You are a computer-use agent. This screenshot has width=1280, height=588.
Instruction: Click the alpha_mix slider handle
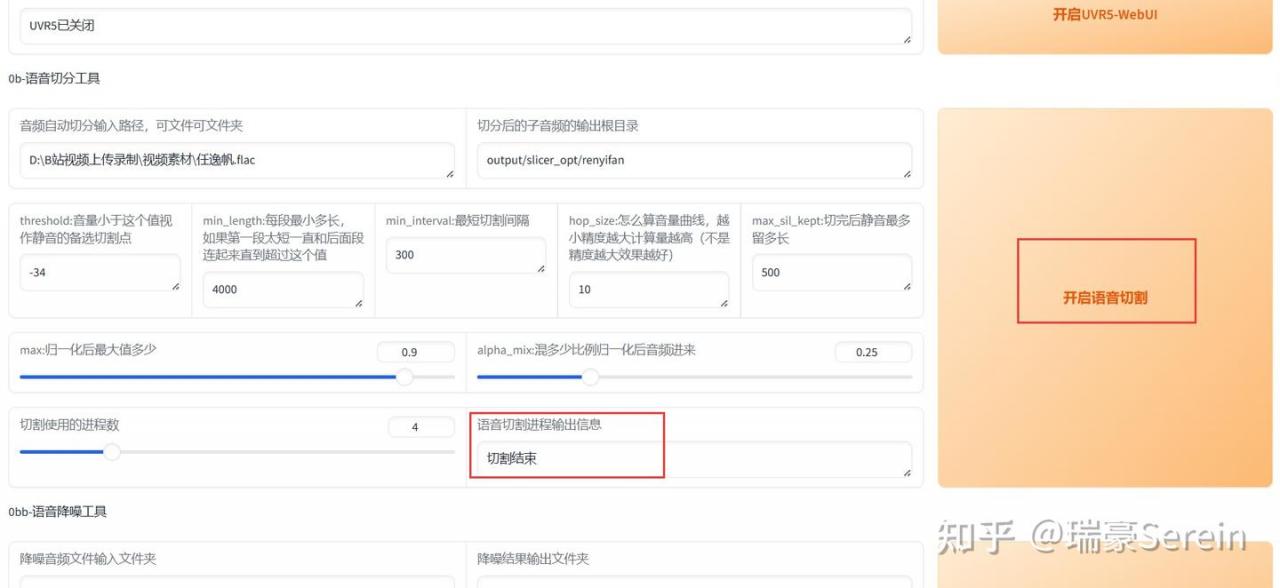[590, 377]
